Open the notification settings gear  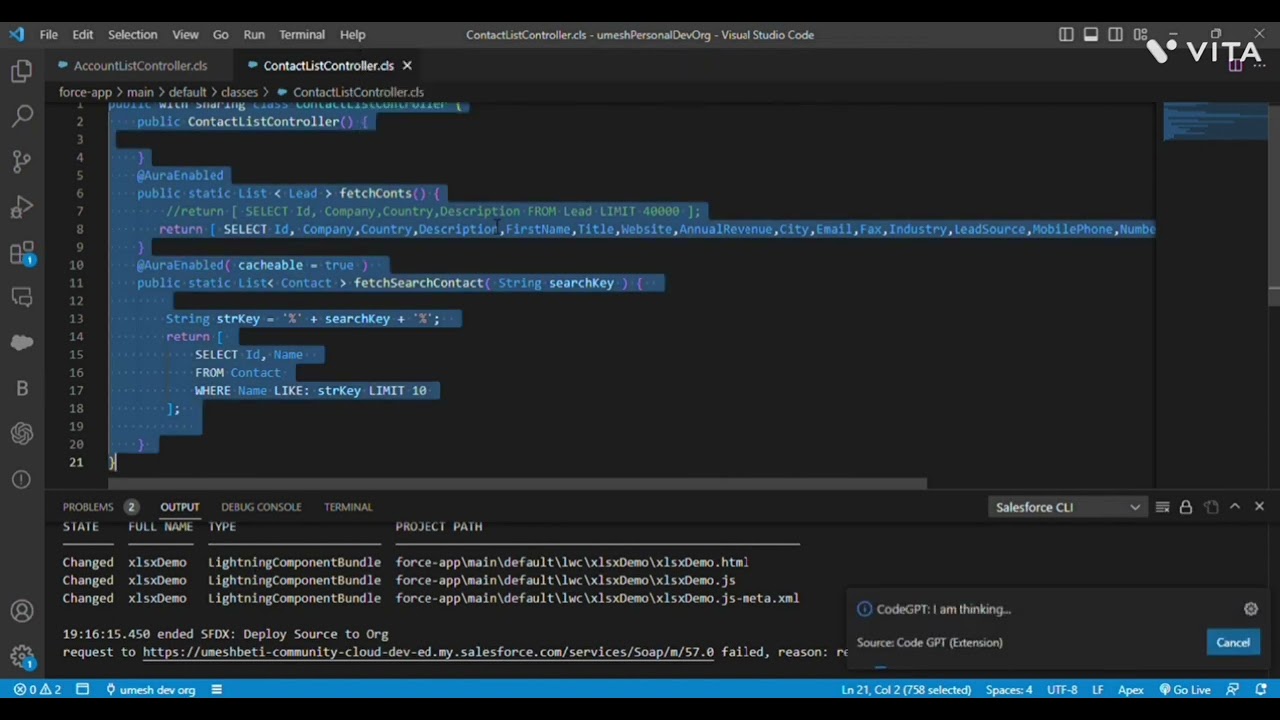click(x=1251, y=609)
